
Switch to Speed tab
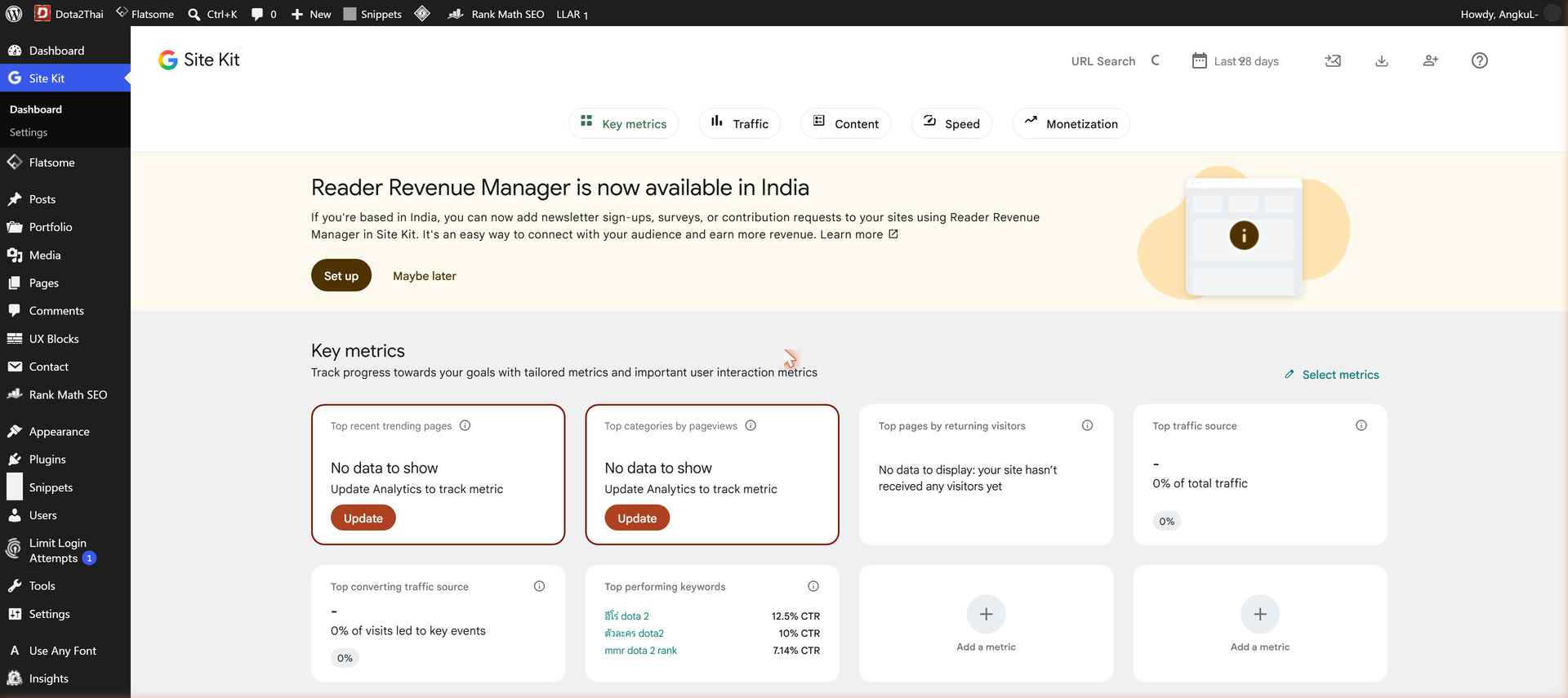coord(951,123)
